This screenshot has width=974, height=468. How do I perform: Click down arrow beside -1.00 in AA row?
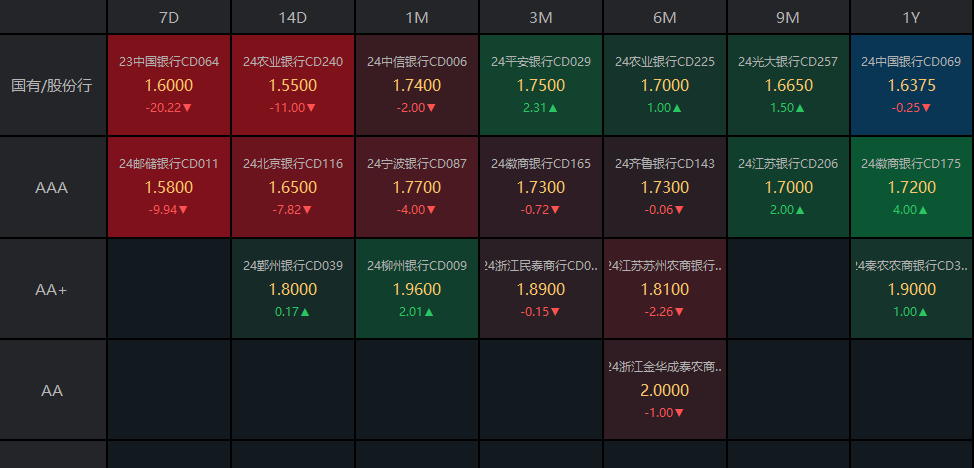point(679,413)
